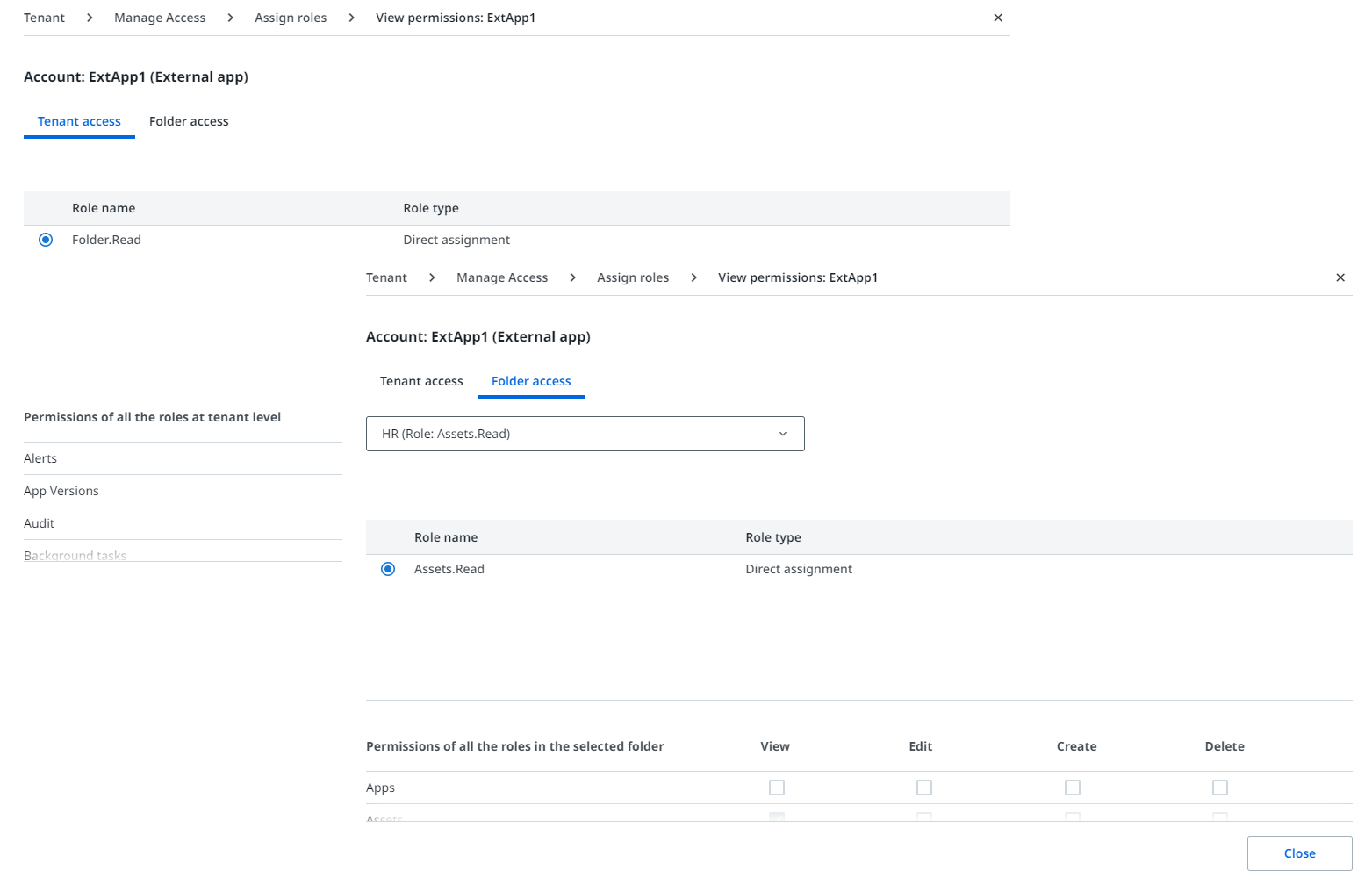Image resolution: width=1372 pixels, height=885 pixels.
Task: Navigate to Tenant breadcrumb above HR dropdown
Action: 386,277
